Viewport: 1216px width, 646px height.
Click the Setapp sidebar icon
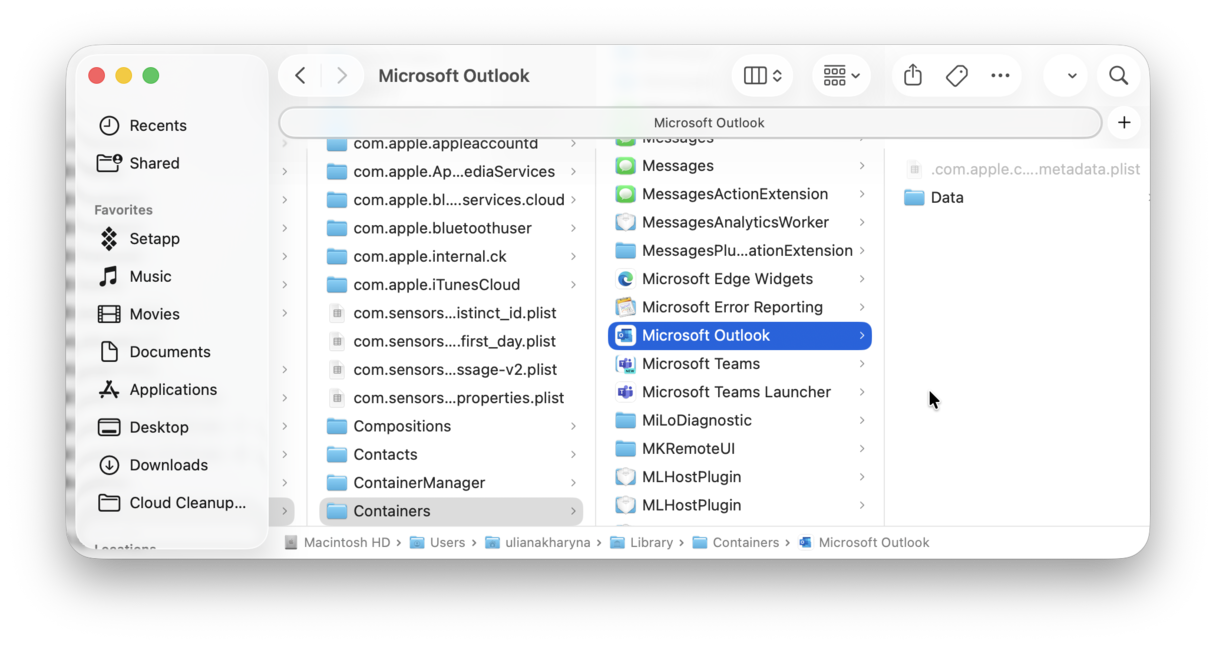pos(109,239)
